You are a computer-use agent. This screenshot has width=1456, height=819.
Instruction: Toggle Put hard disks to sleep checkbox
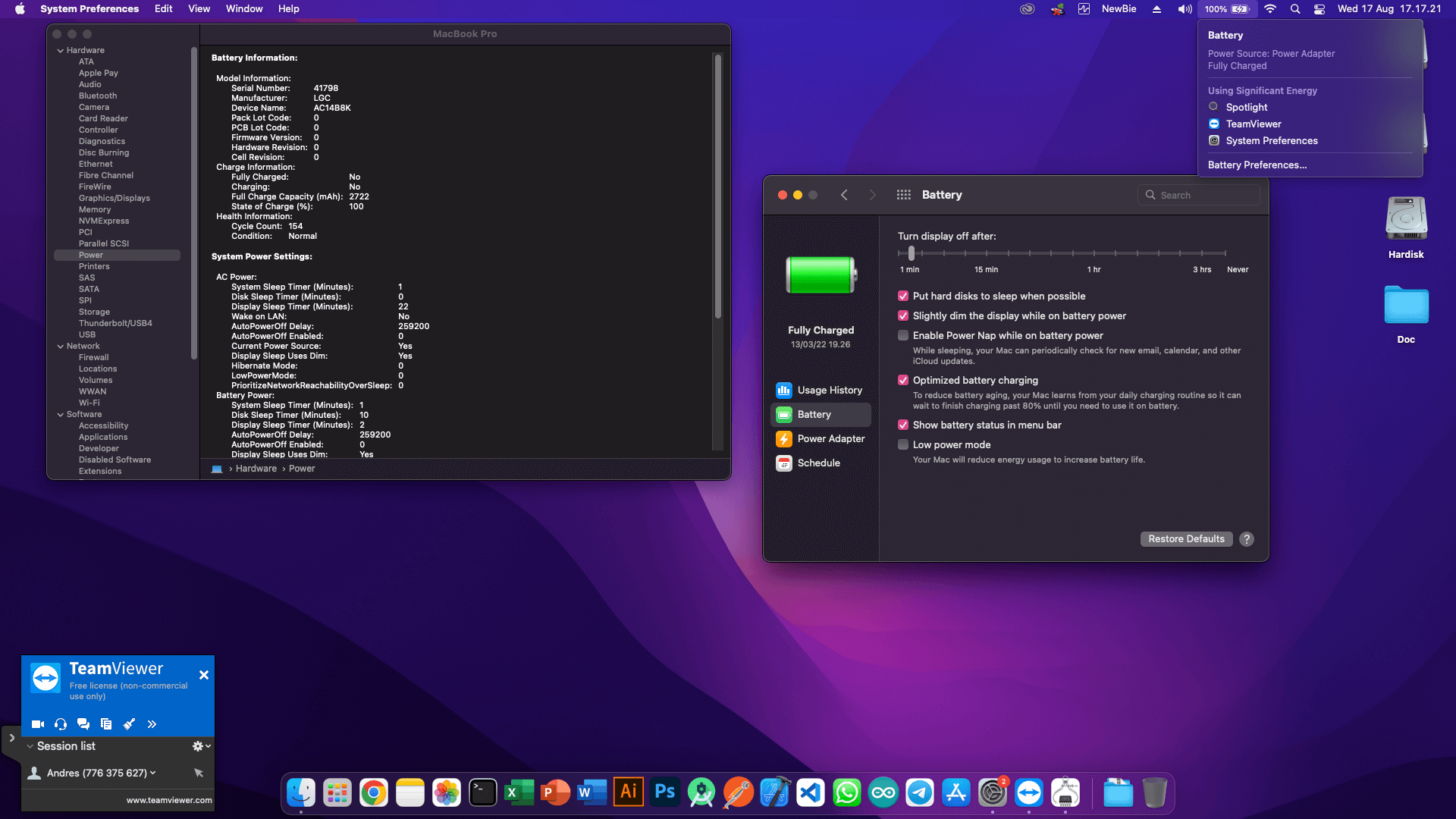903,297
